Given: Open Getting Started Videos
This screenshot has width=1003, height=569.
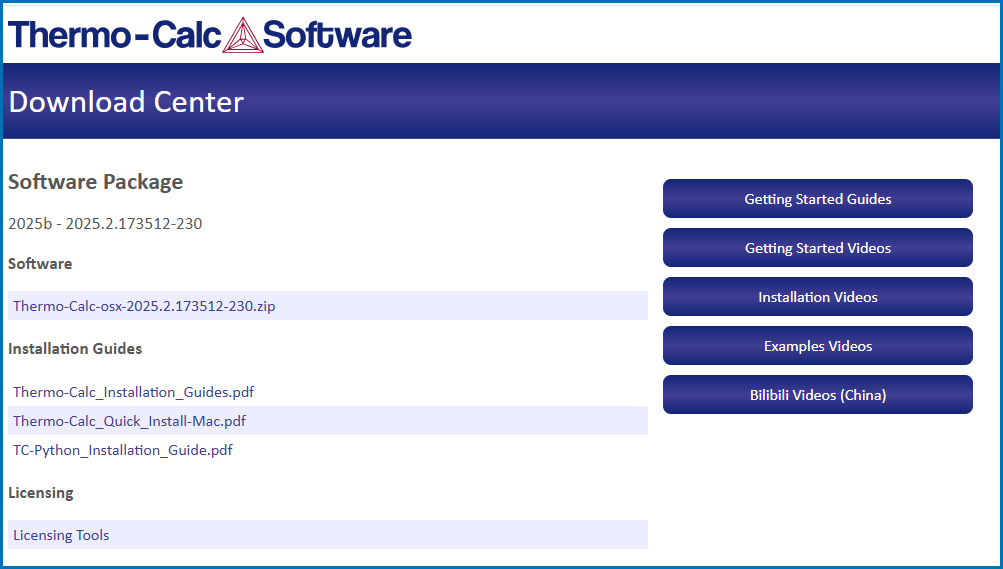Looking at the screenshot, I should coord(817,248).
